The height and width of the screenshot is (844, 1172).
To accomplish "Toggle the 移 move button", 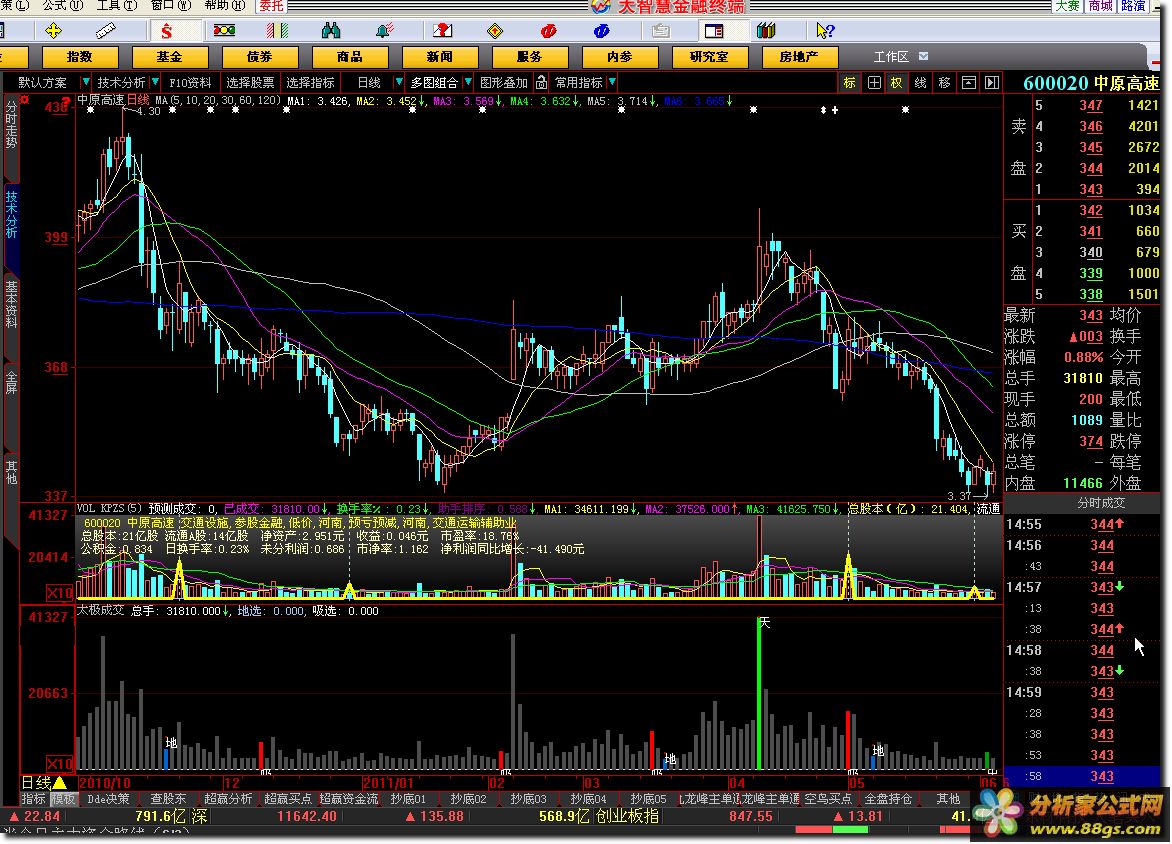I will click(945, 82).
